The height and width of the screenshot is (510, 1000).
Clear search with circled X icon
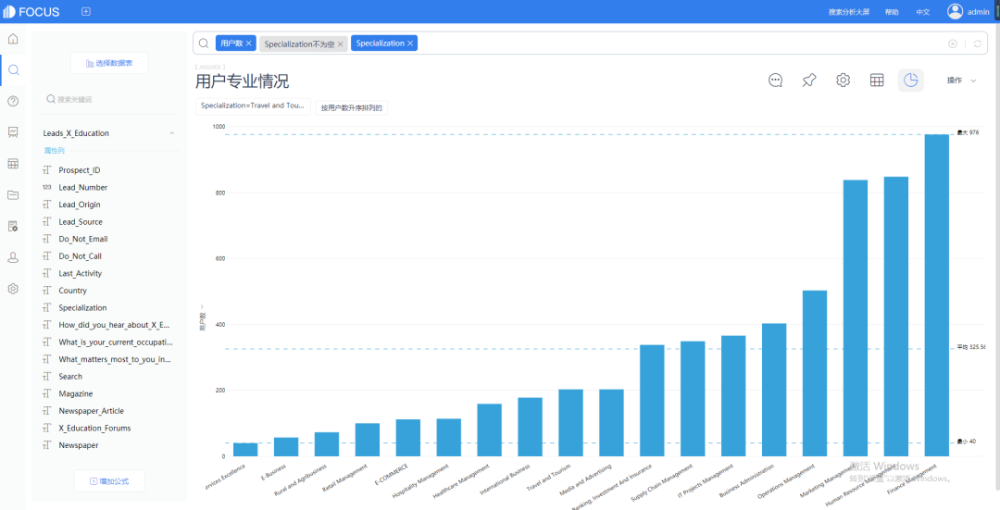click(952, 44)
